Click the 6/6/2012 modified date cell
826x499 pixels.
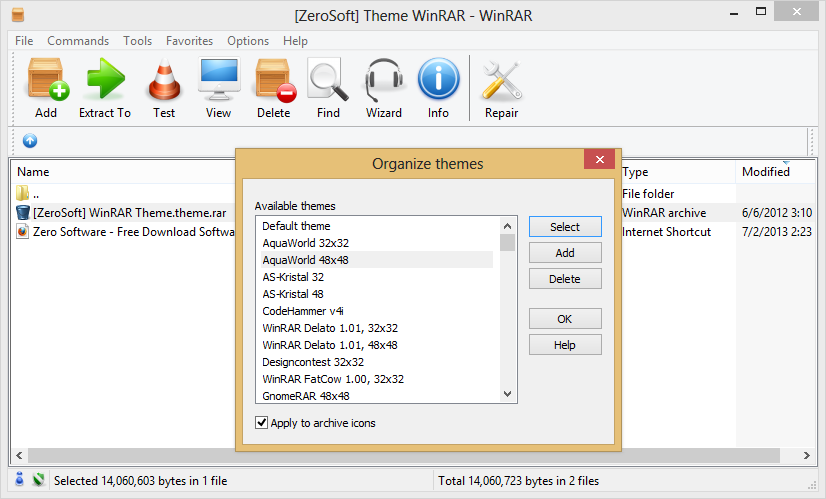tap(777, 213)
